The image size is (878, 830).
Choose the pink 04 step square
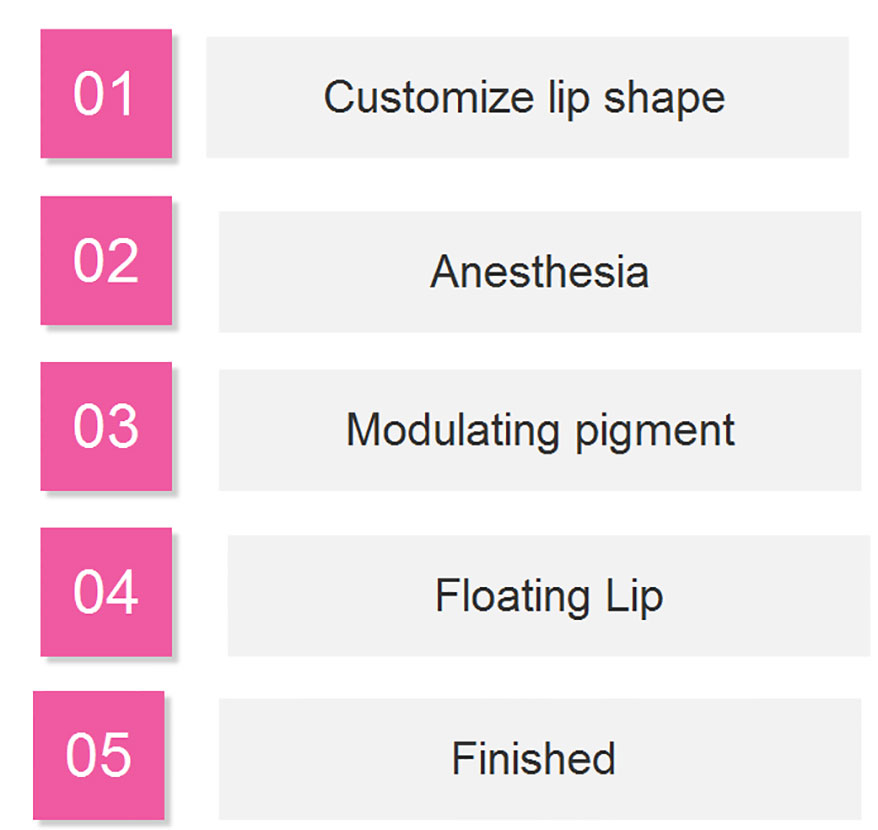[x=106, y=592]
